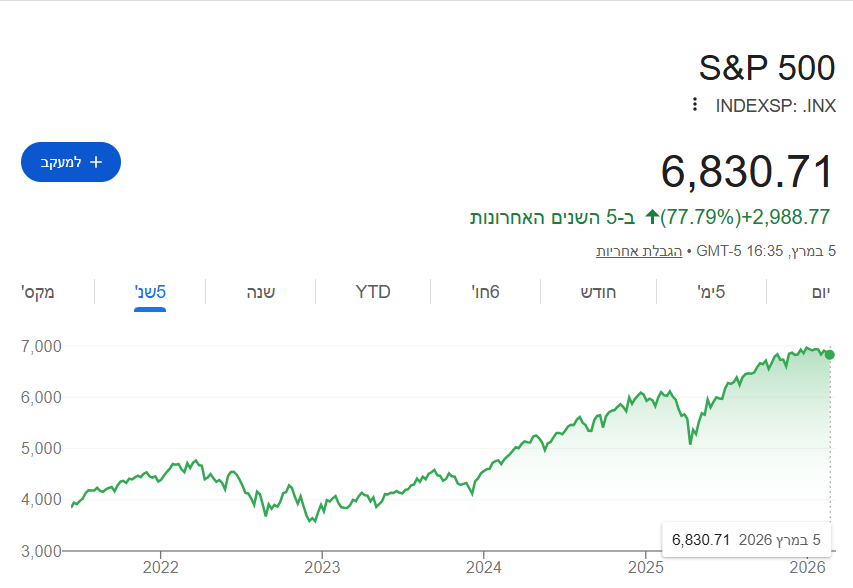Click the green endpoint dot on the chart line
Screen dimensions: 853x588
click(830, 355)
